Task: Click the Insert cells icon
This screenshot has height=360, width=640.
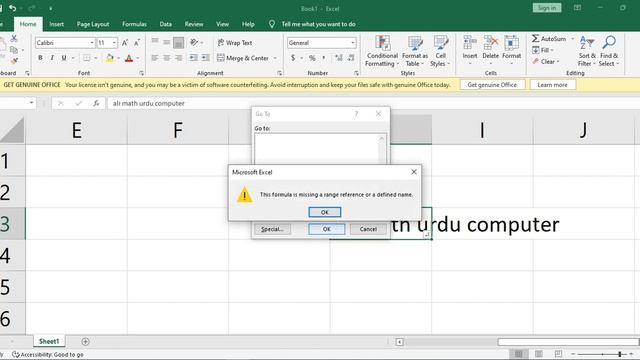Action: point(470,42)
